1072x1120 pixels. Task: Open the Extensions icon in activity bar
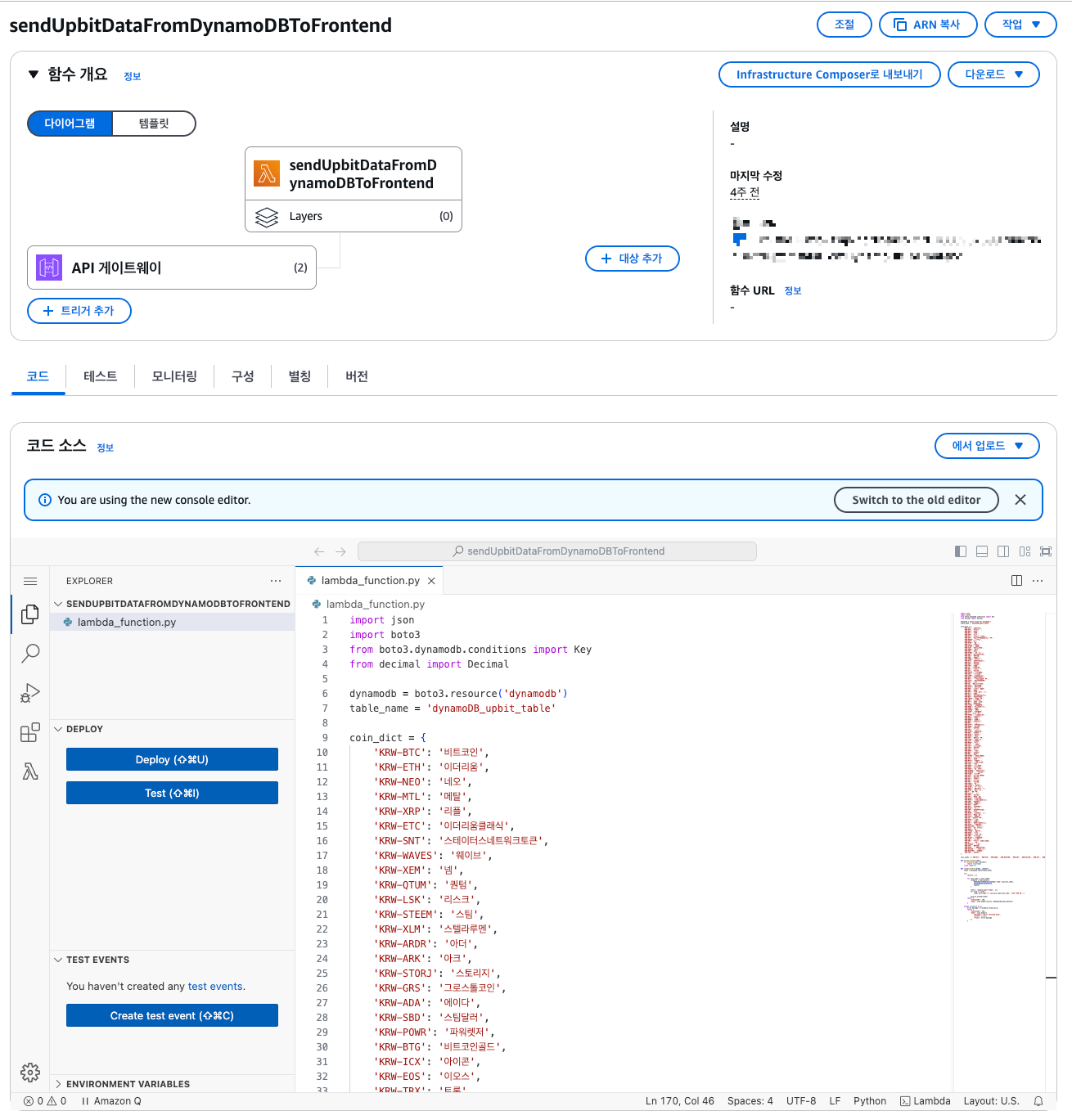30,732
